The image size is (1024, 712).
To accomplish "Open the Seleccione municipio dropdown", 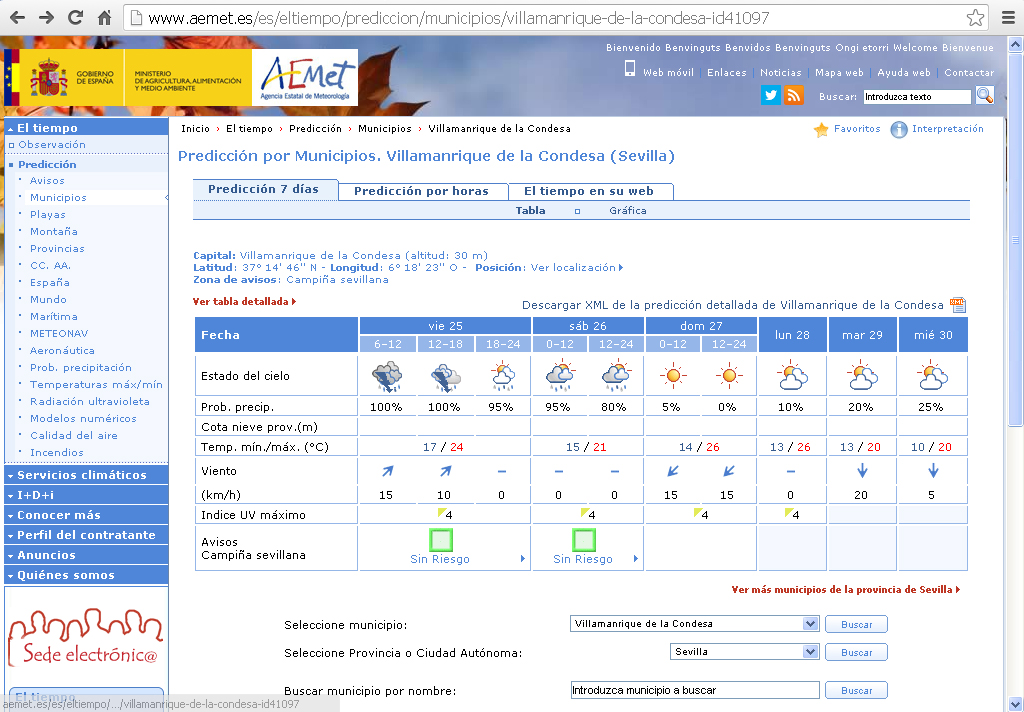I will point(810,624).
